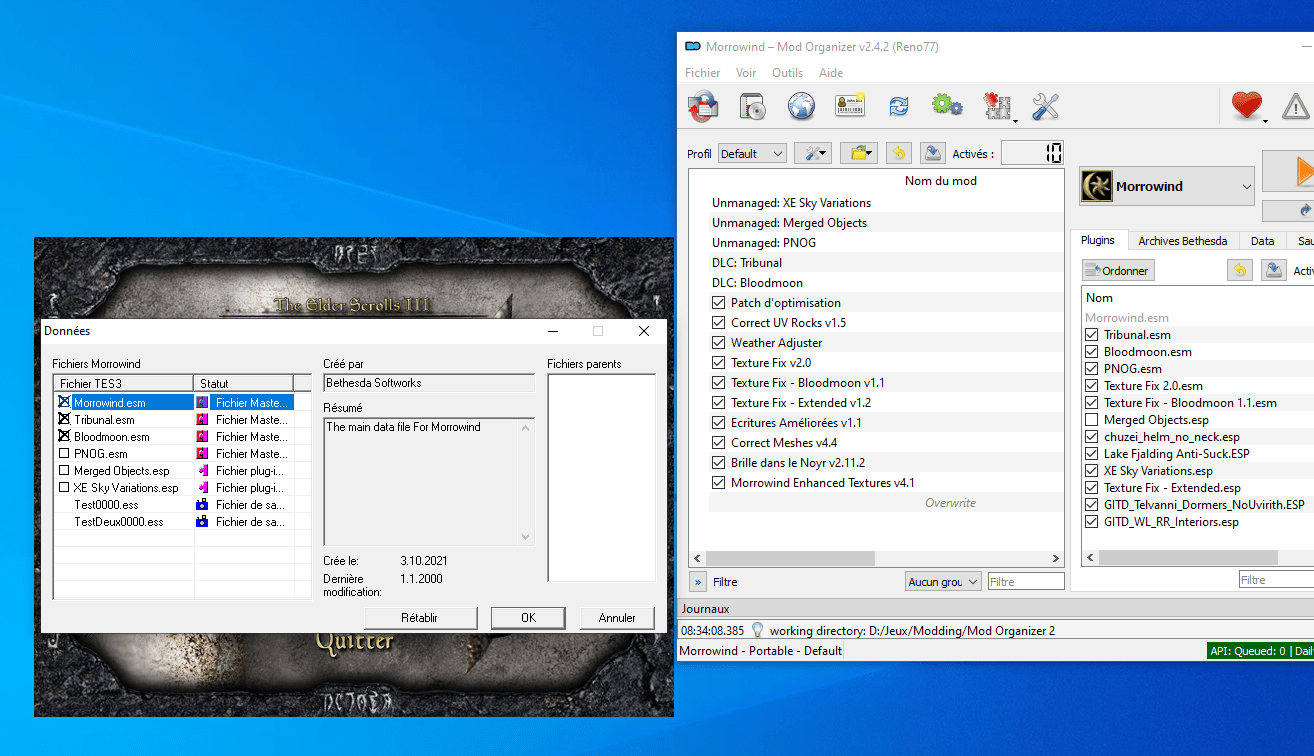Enable Merged Objects.esp in Mod Organizer plugins list
The image size is (1314, 756).
1091,420
